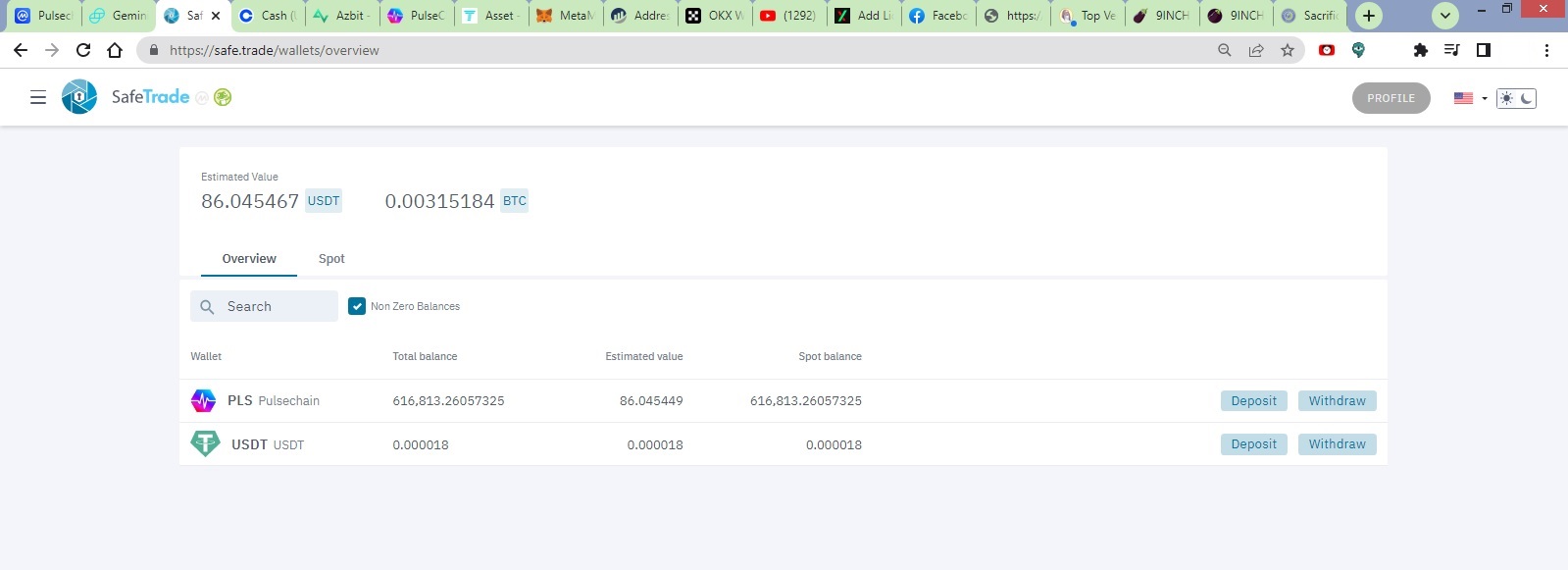
Task: Toggle the Non Zero Balances checkbox
Action: pyautogui.click(x=357, y=306)
